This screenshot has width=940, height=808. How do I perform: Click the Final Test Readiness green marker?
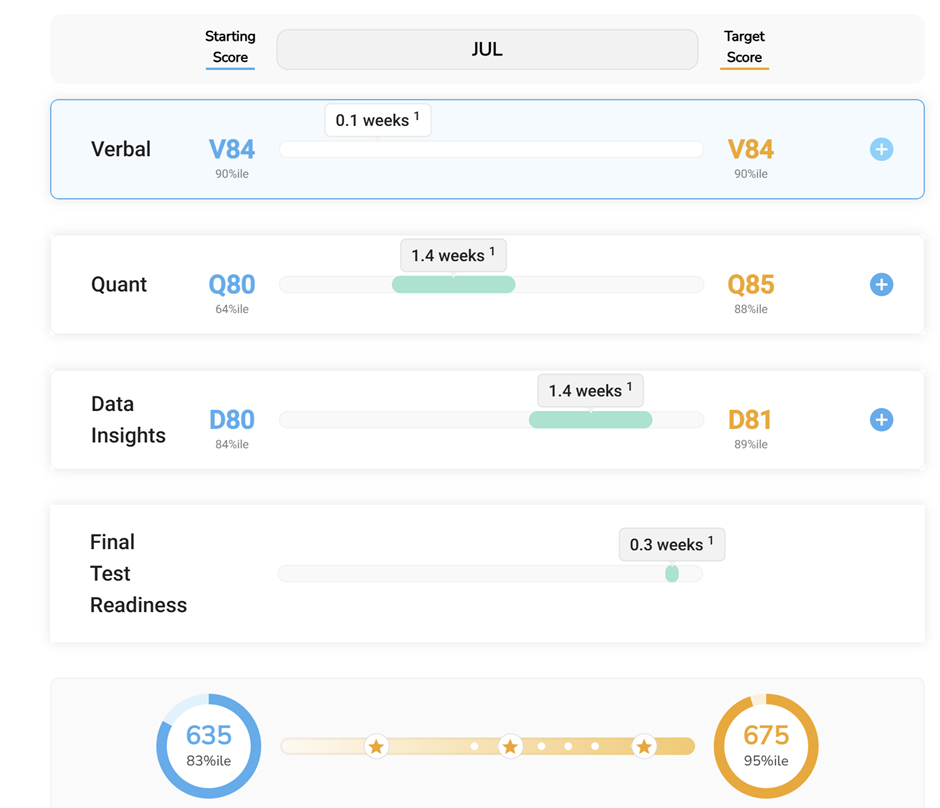(672, 573)
